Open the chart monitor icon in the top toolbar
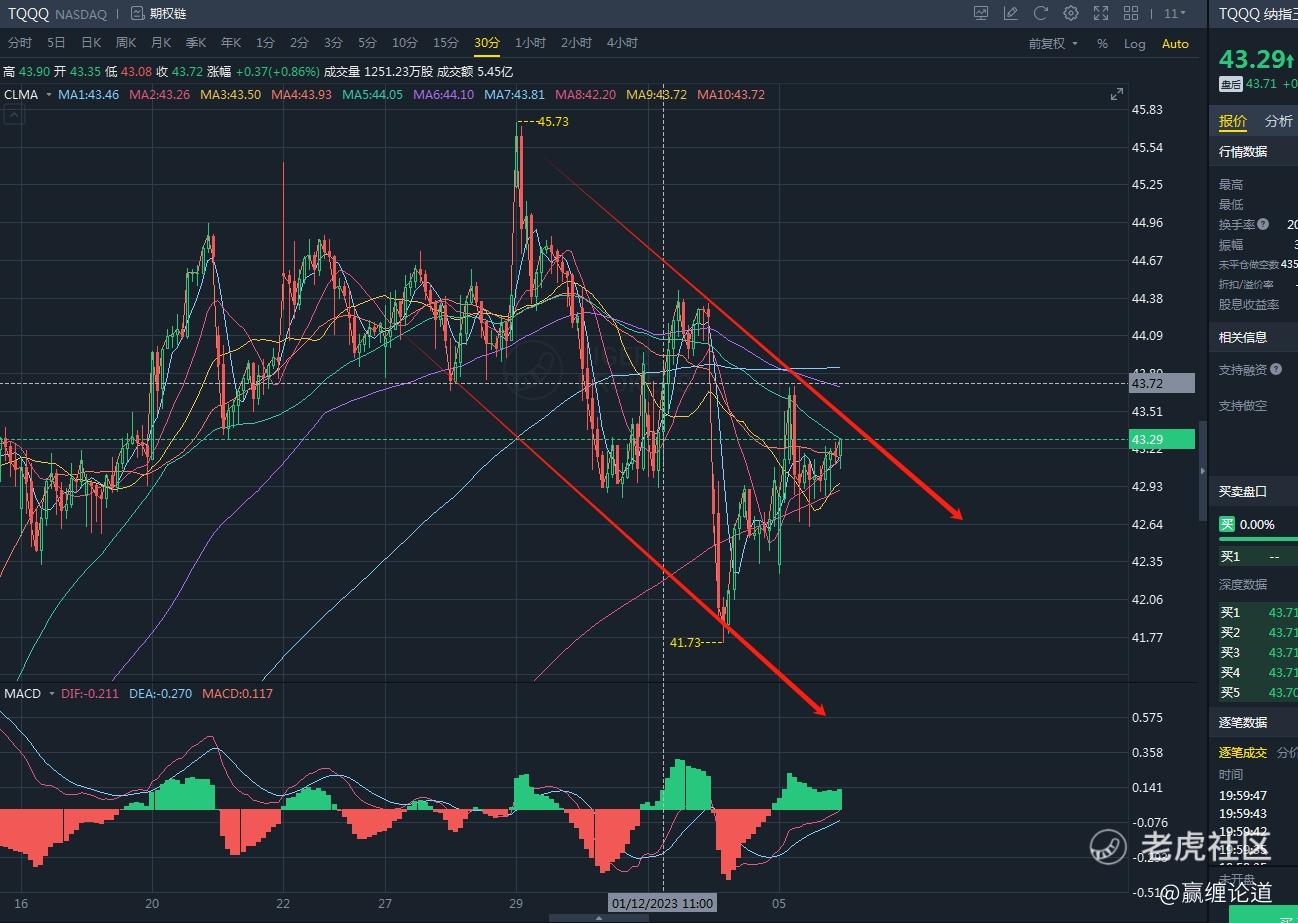 point(981,13)
